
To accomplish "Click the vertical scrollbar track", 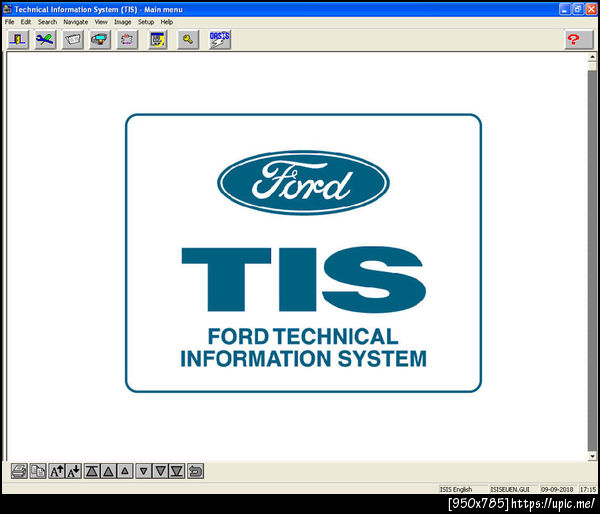I will pyautogui.click(x=592, y=260).
